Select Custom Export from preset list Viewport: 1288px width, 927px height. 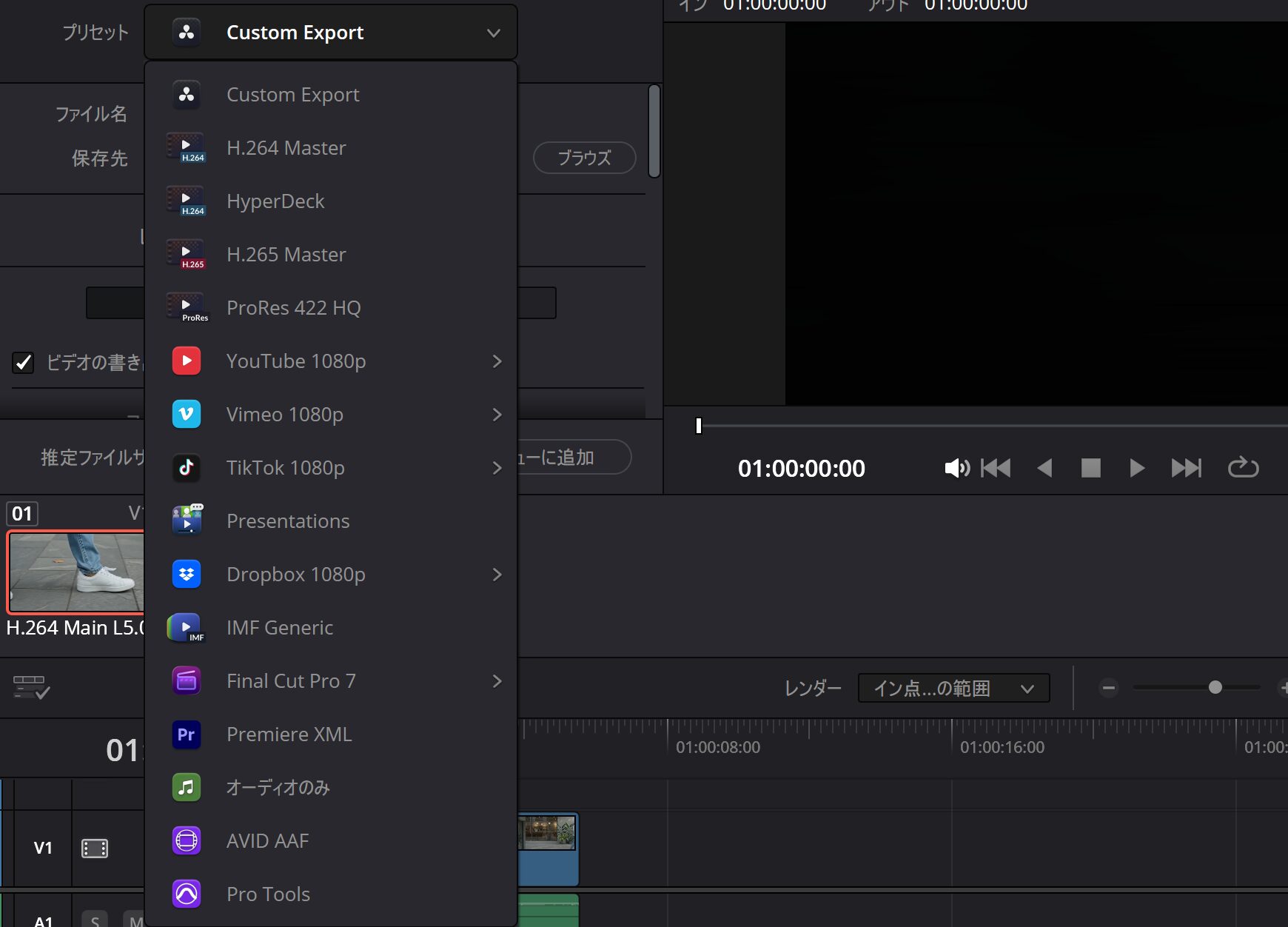(x=330, y=95)
